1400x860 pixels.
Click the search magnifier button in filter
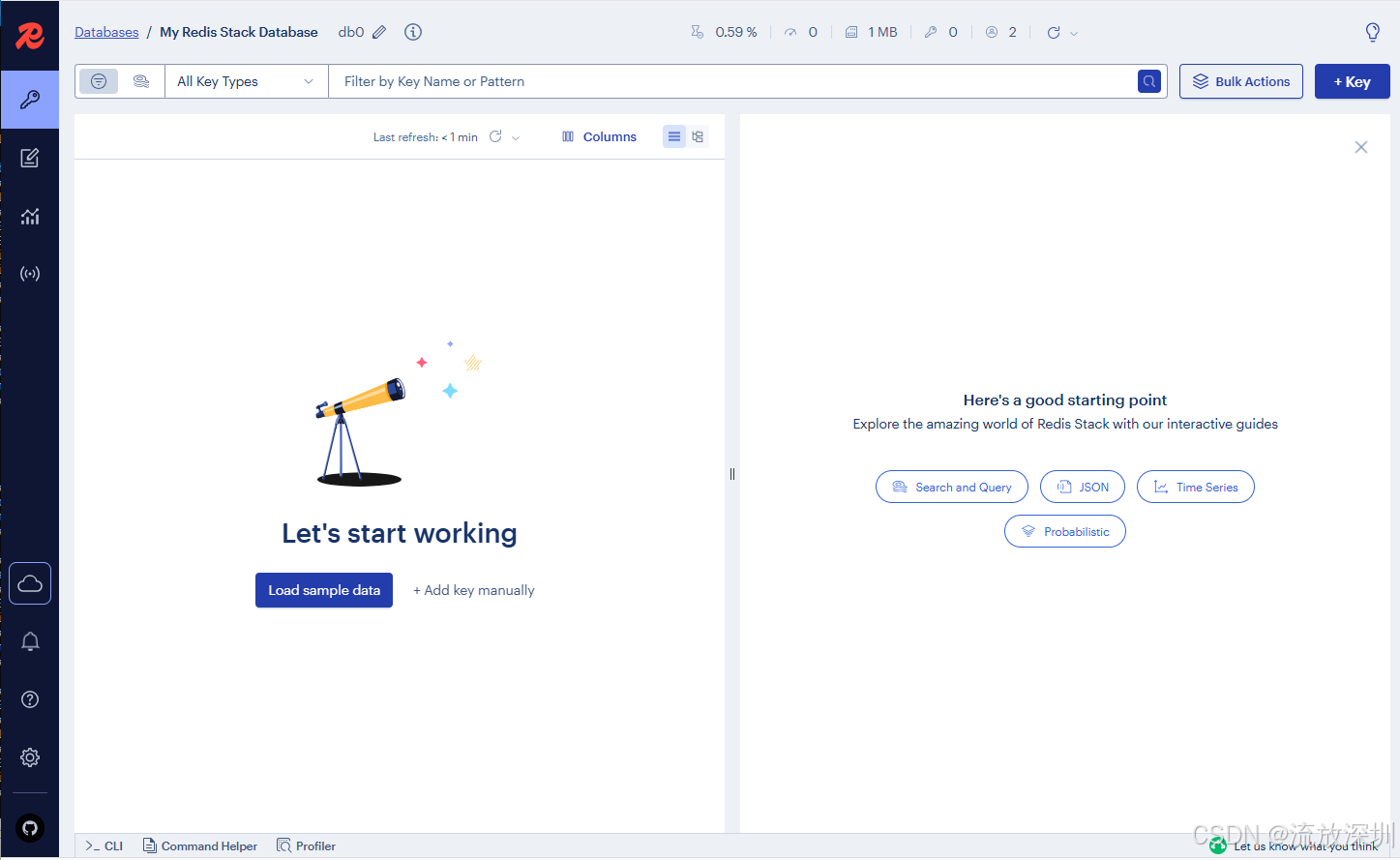[x=1149, y=81]
